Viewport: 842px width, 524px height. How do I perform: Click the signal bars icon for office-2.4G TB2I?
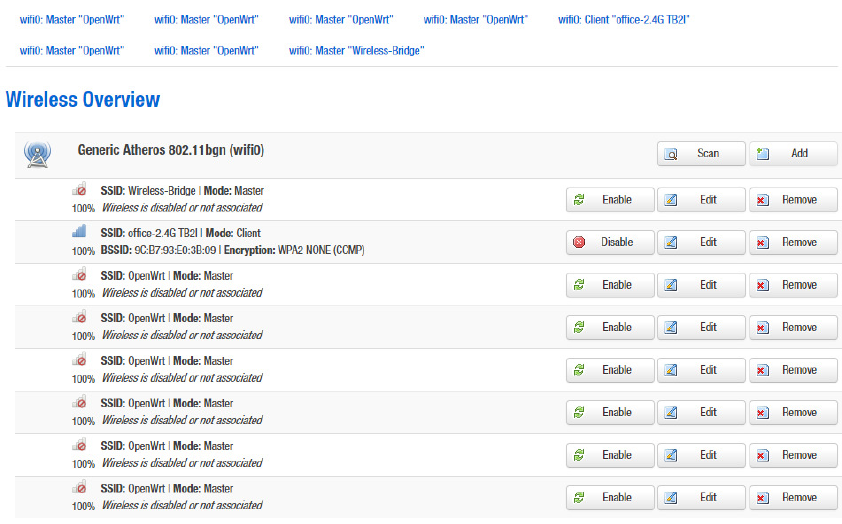click(78, 231)
